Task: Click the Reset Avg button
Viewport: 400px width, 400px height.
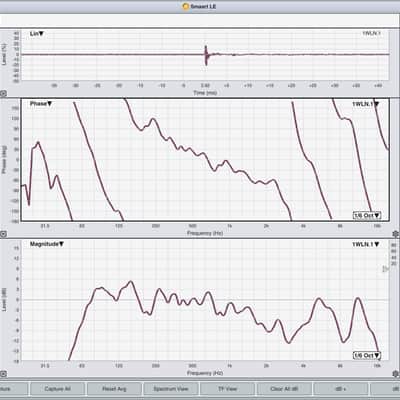Action: 114,389
